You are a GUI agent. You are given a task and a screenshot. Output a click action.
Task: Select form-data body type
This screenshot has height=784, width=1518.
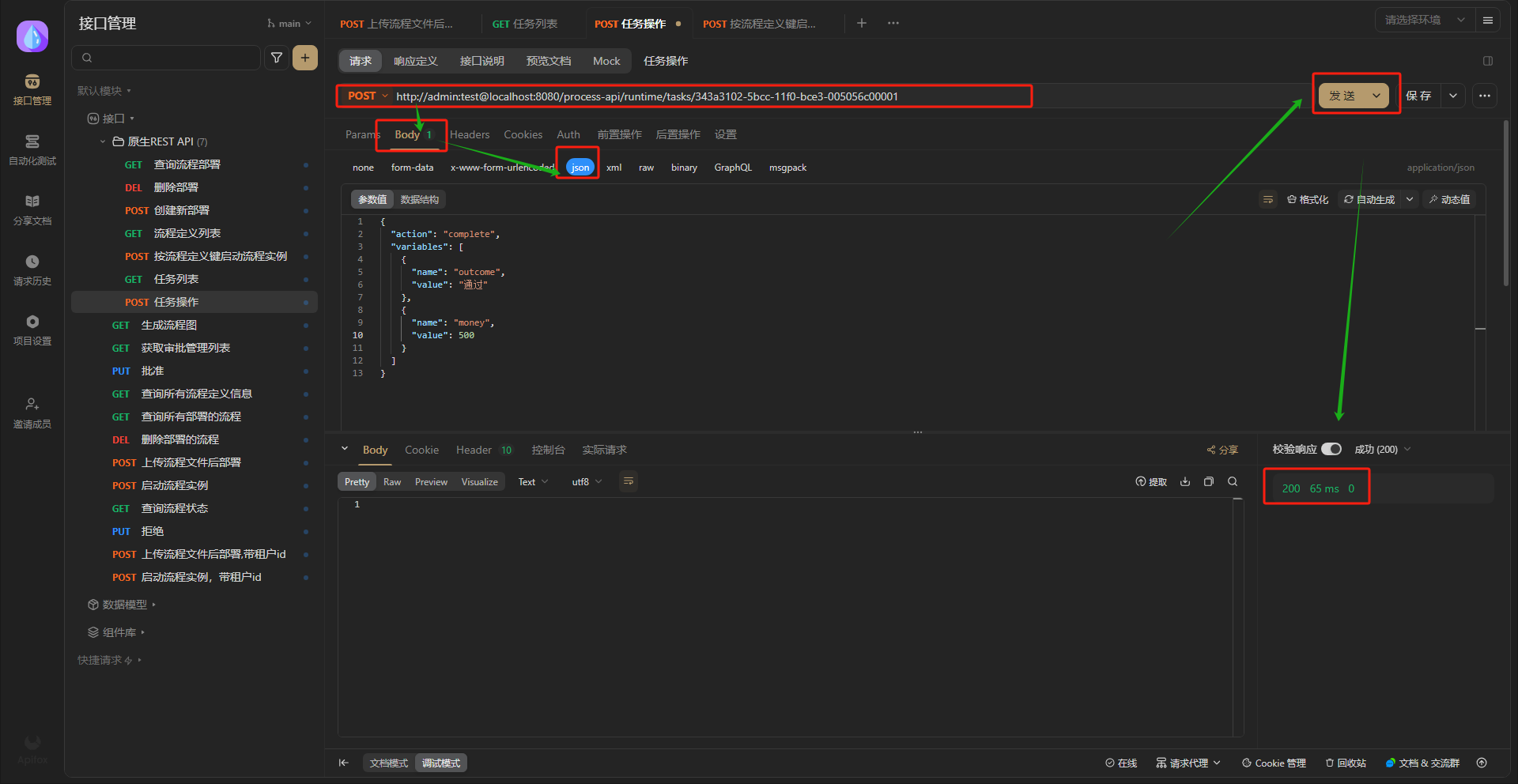(412, 168)
